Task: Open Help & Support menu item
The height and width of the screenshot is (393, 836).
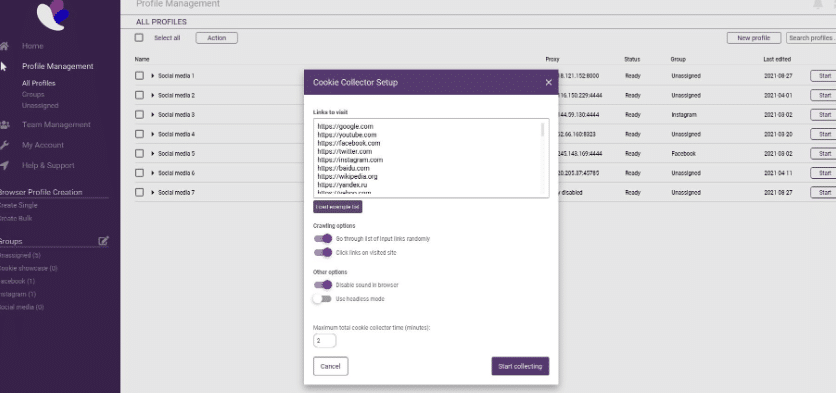Action: click(x=48, y=165)
